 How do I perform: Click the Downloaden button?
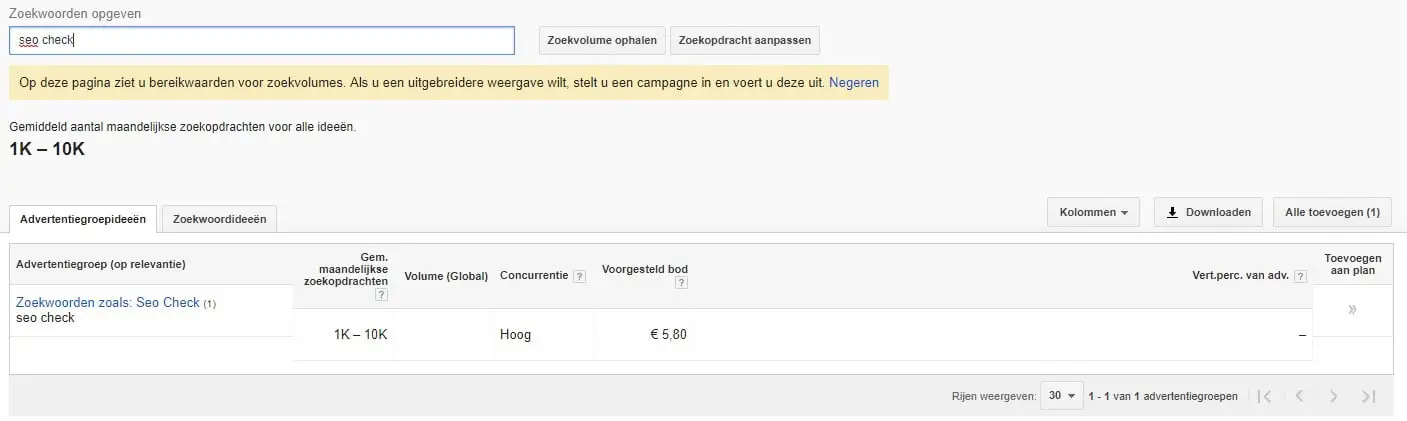click(1208, 212)
